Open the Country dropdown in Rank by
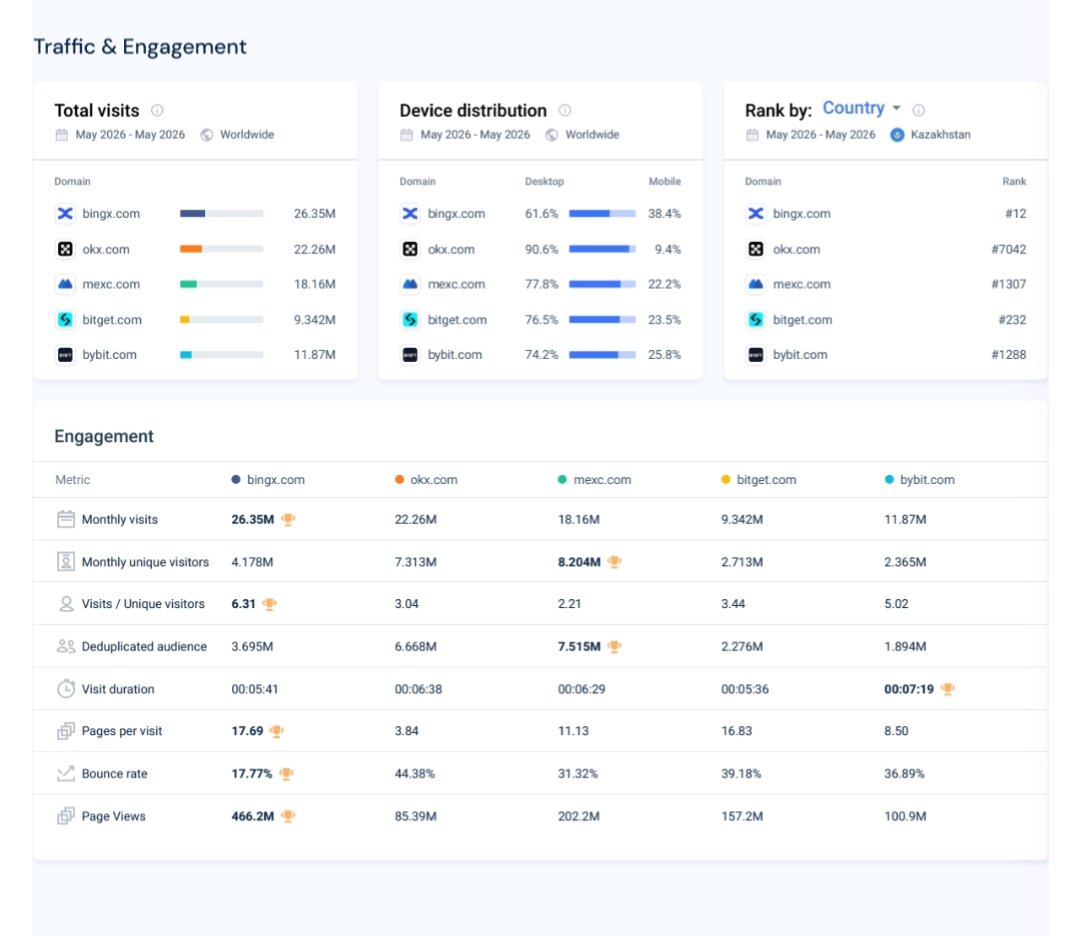This screenshot has width=1074, height=936. coord(861,108)
